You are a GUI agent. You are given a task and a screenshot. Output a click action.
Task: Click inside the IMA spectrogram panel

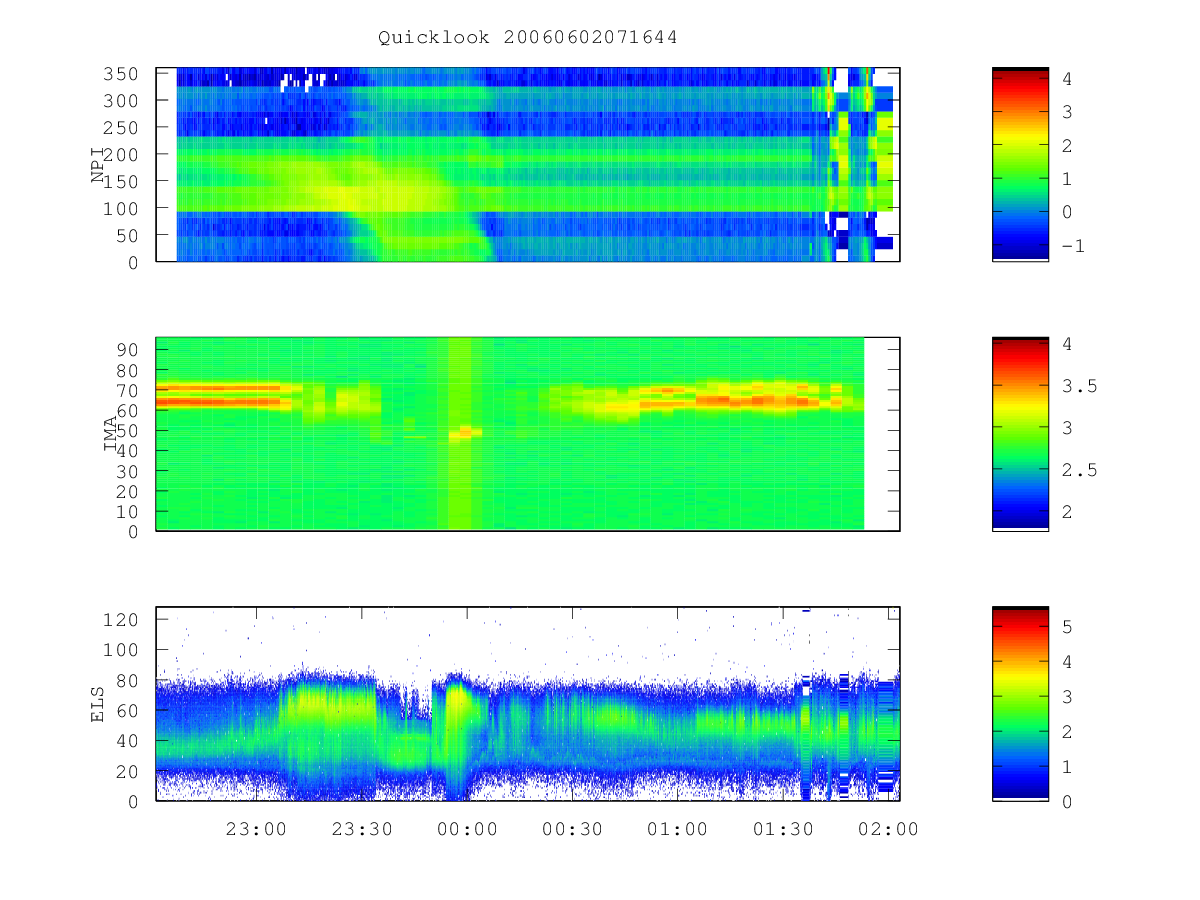pyautogui.click(x=528, y=434)
